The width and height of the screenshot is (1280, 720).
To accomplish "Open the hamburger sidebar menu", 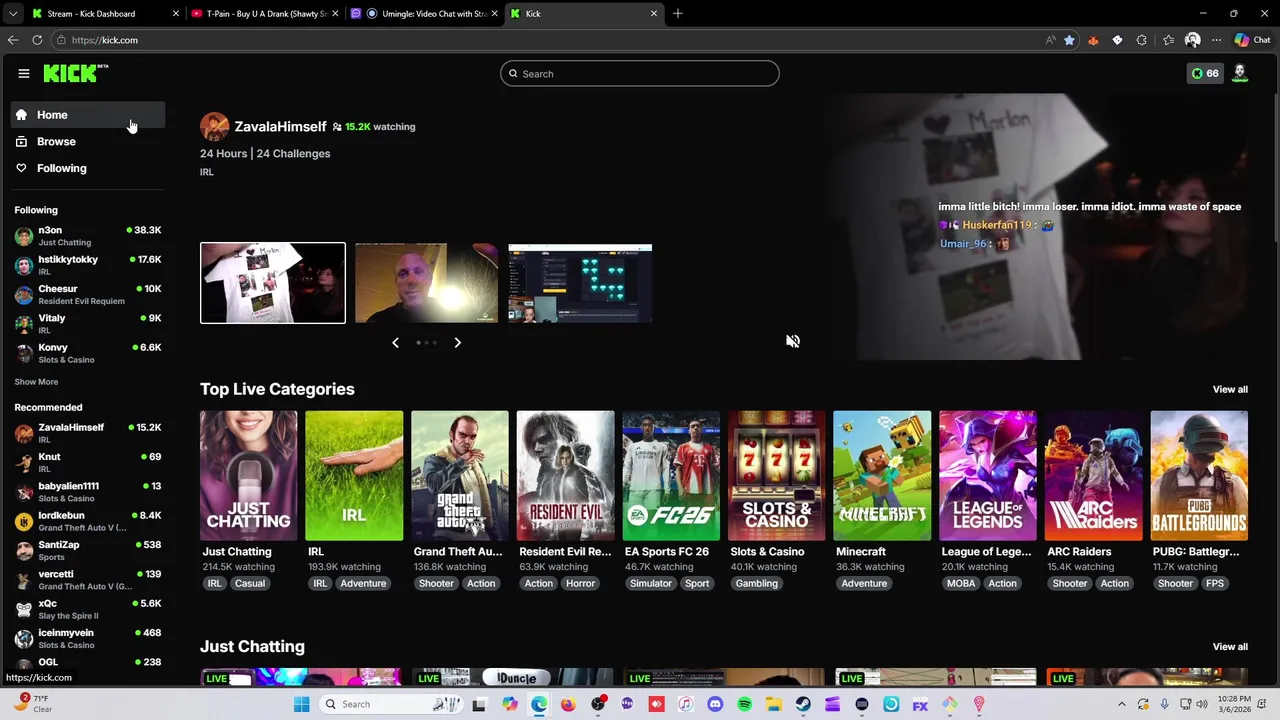I will [x=23, y=73].
